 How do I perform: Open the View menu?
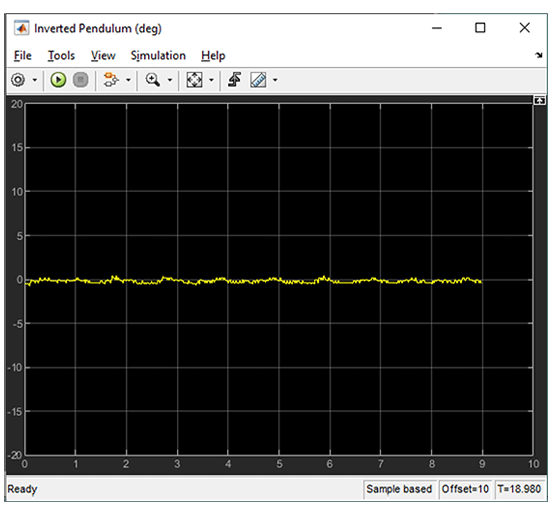[x=103, y=56]
